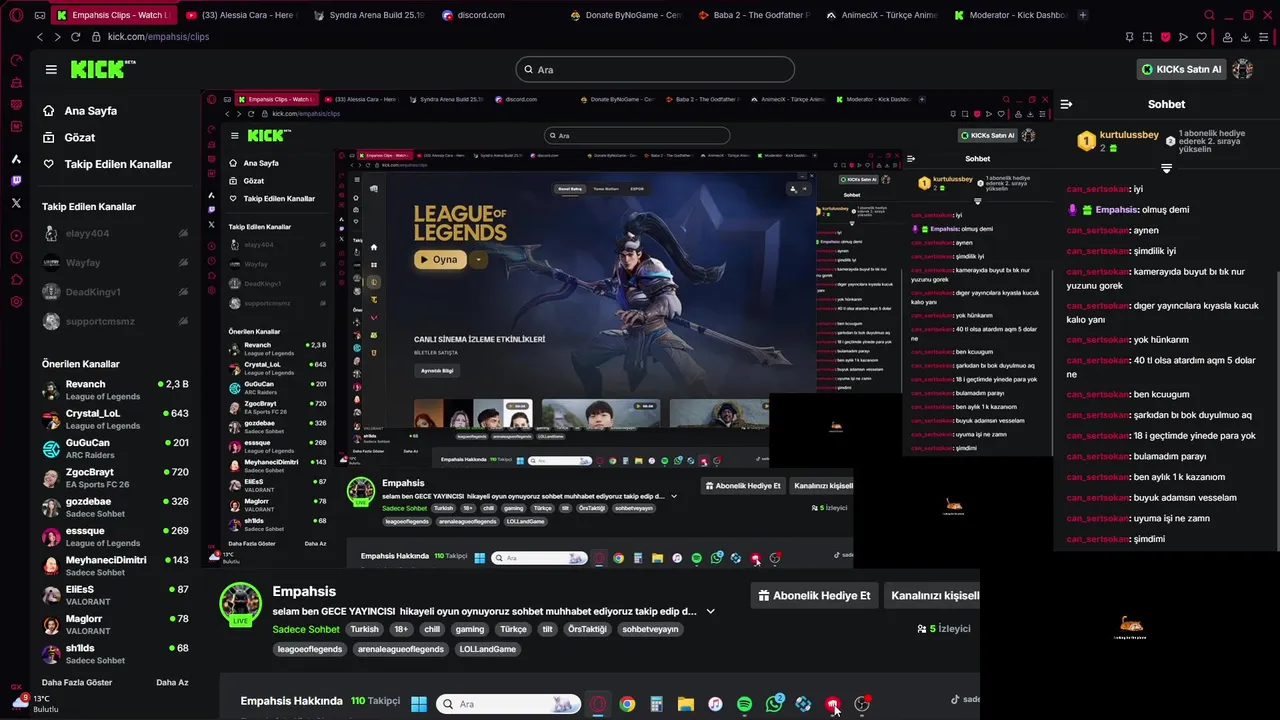Open new tab with plus button
Screen dimensions: 1280x720
[x=1083, y=15]
